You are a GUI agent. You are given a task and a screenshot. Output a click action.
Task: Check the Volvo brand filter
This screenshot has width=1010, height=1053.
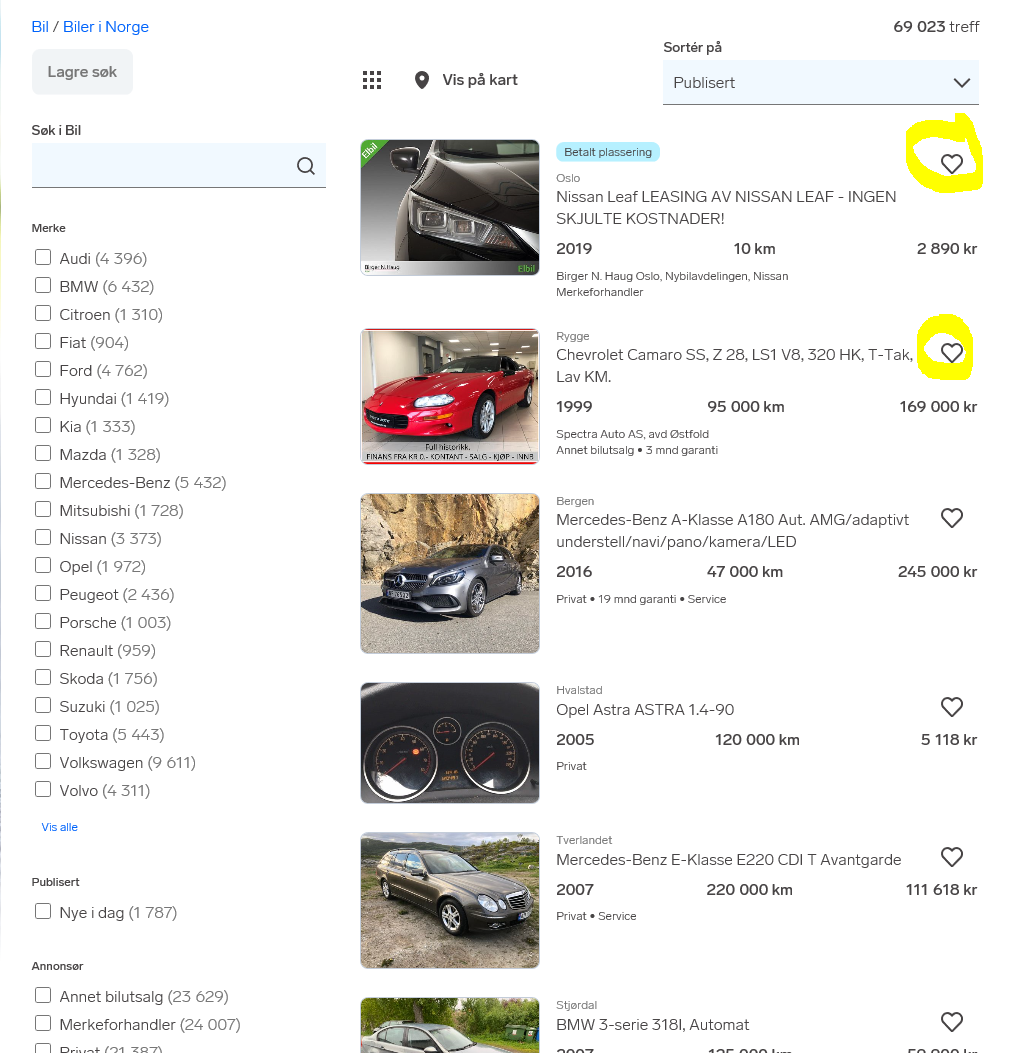click(43, 789)
